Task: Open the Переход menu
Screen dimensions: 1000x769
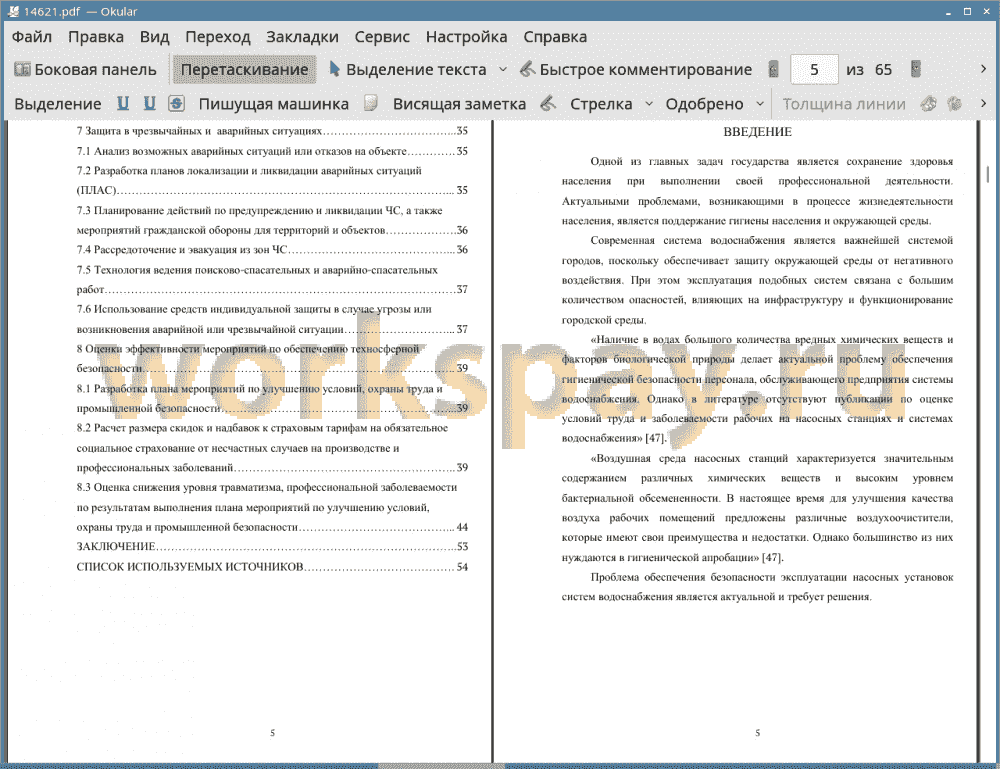Action: (x=217, y=37)
